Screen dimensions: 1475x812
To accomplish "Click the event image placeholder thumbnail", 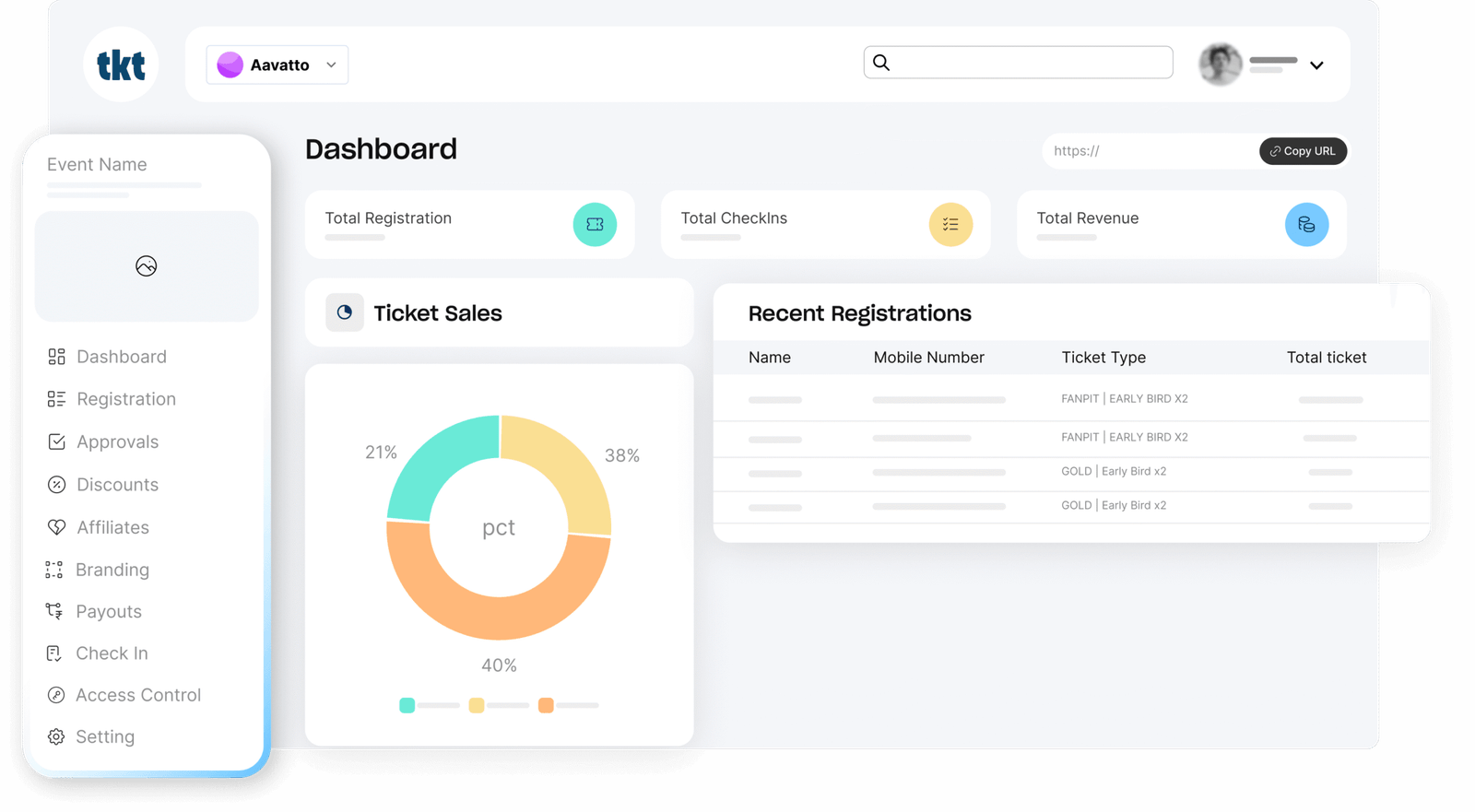I will tap(147, 266).
